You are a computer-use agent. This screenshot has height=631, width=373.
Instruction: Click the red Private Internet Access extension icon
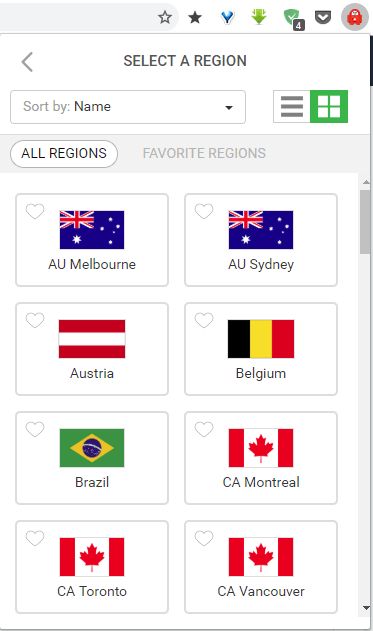coord(354,17)
